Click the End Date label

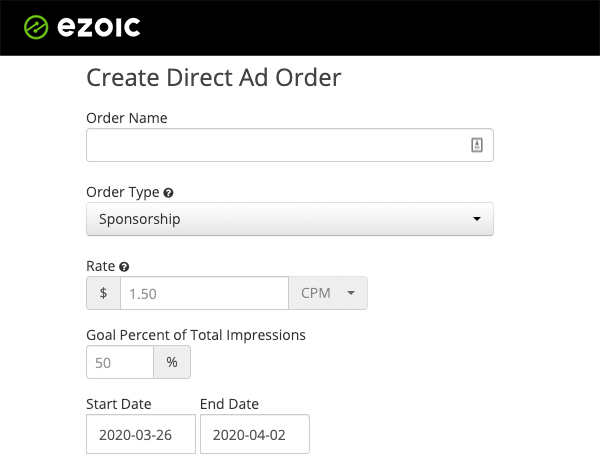point(229,404)
